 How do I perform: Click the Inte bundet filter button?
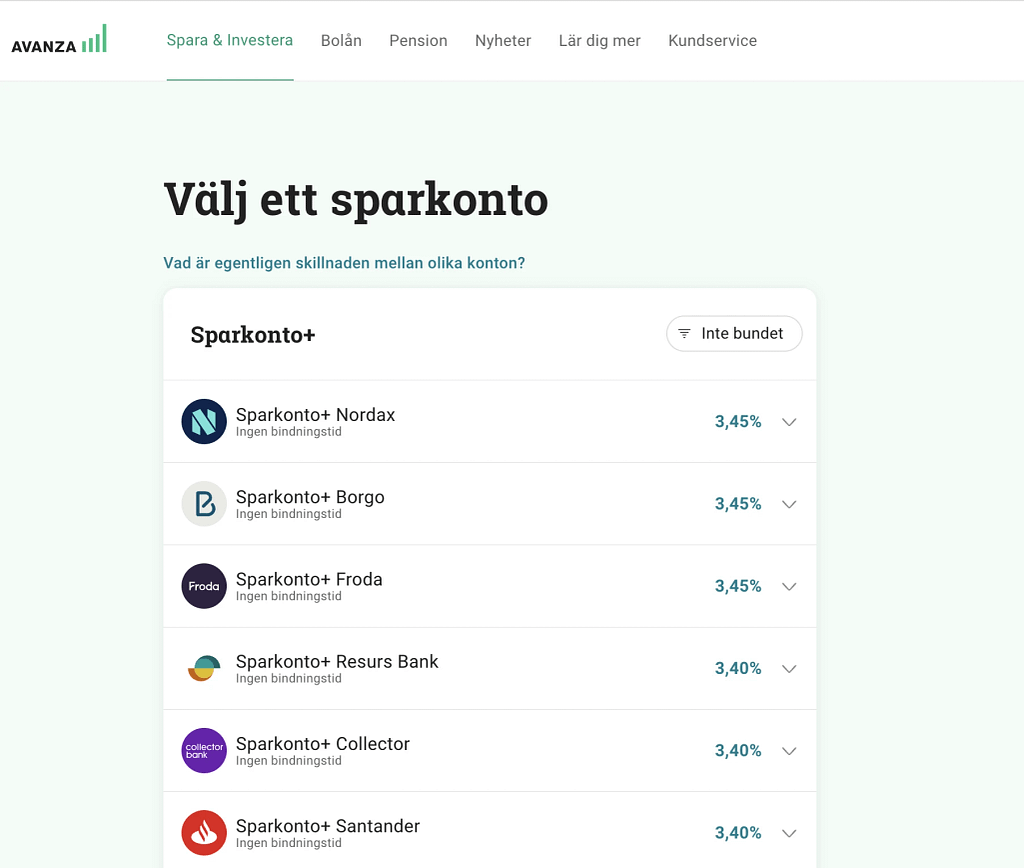tap(734, 333)
